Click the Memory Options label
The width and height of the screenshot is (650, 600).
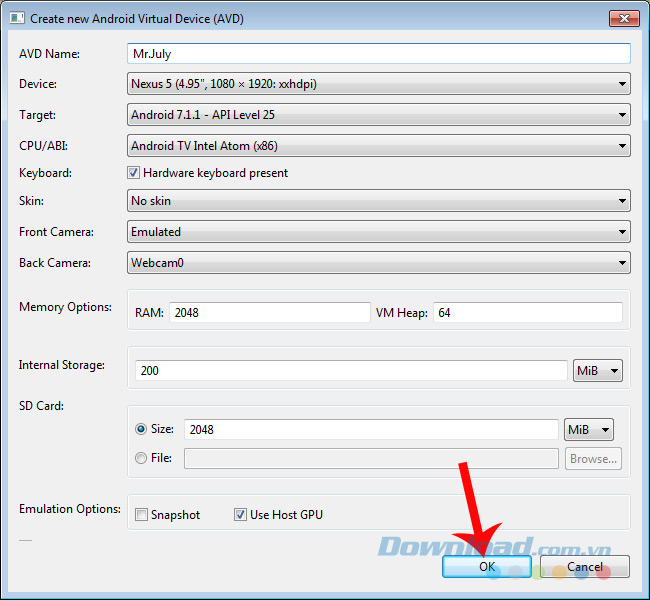pyautogui.click(x=65, y=307)
